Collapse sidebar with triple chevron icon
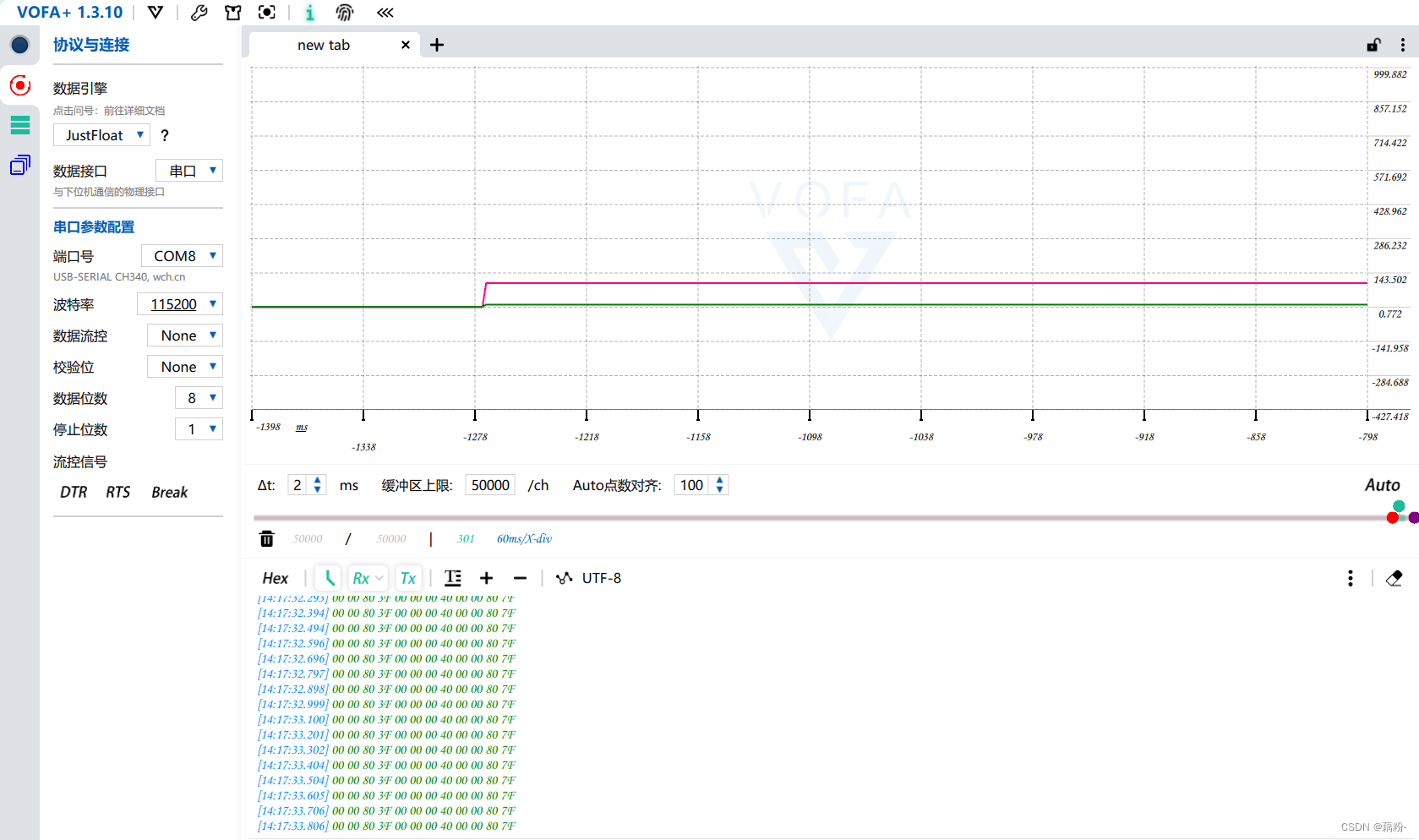This screenshot has height=840, width=1419. click(x=385, y=13)
